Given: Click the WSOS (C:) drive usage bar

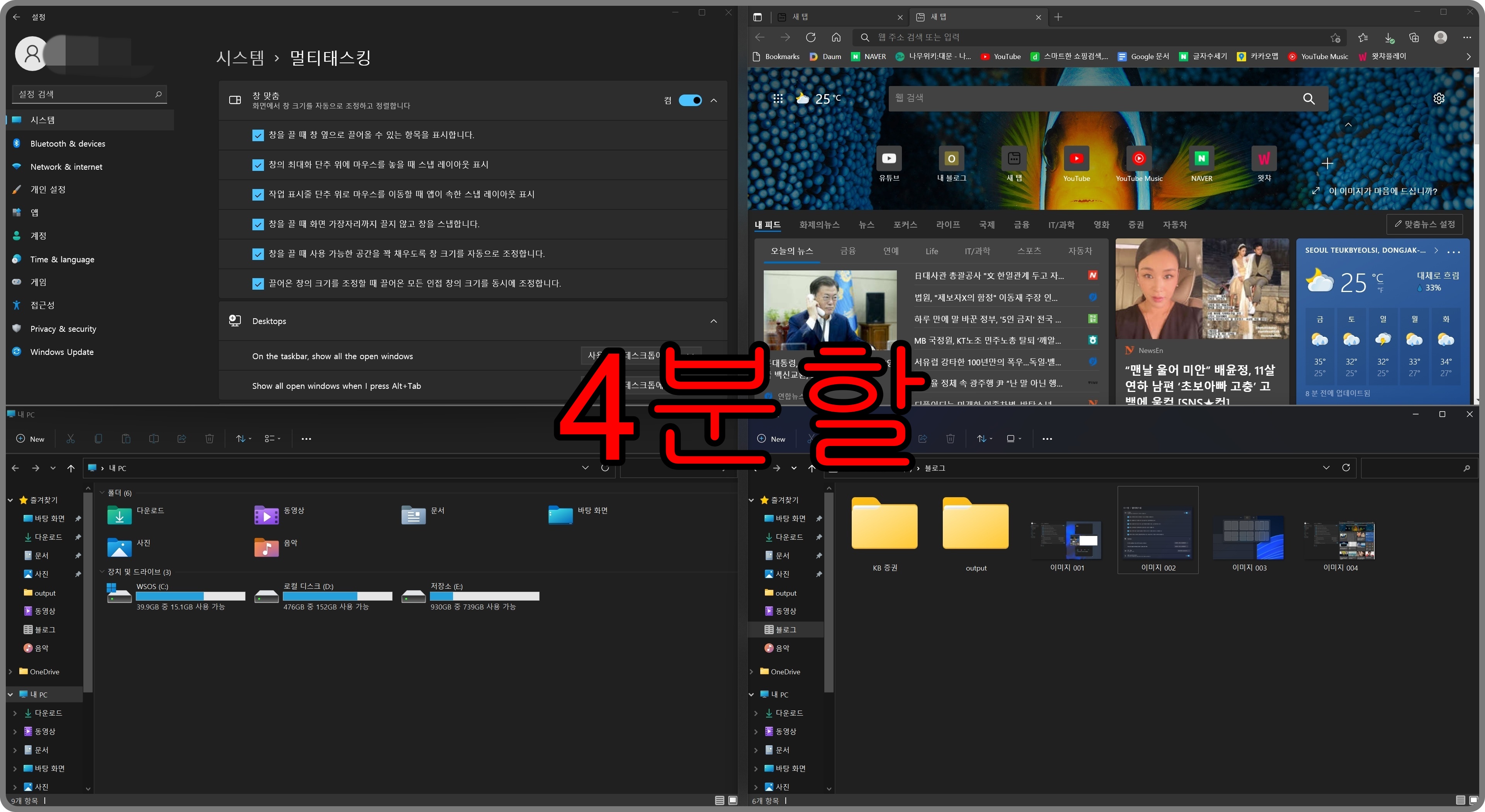Looking at the screenshot, I should coord(190,596).
